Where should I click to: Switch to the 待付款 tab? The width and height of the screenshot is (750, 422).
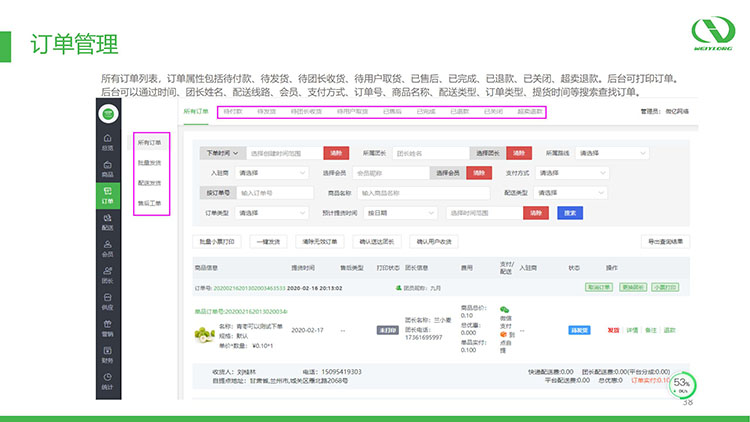coord(233,111)
